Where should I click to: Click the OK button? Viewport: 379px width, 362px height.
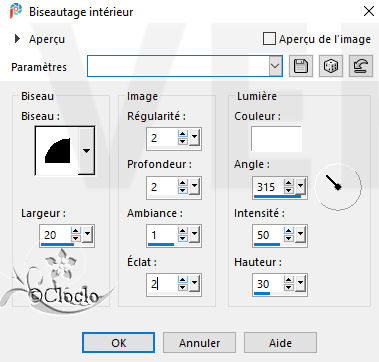118,343
